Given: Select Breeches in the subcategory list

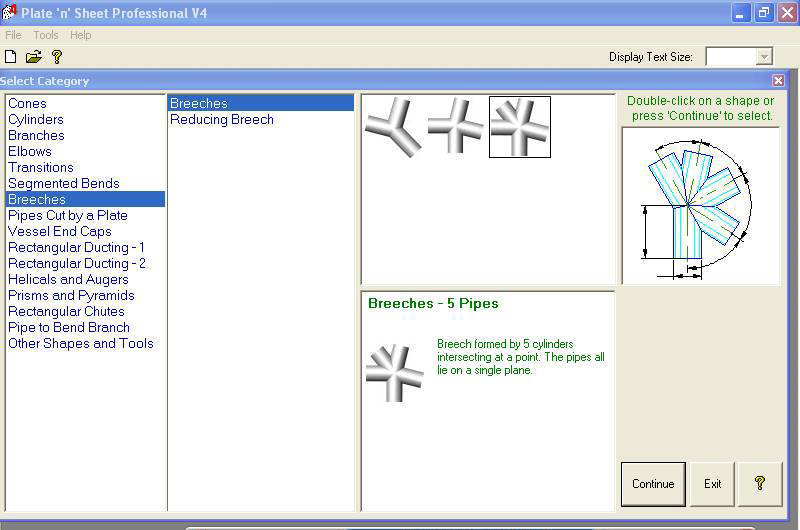Looking at the screenshot, I should 261,104.
